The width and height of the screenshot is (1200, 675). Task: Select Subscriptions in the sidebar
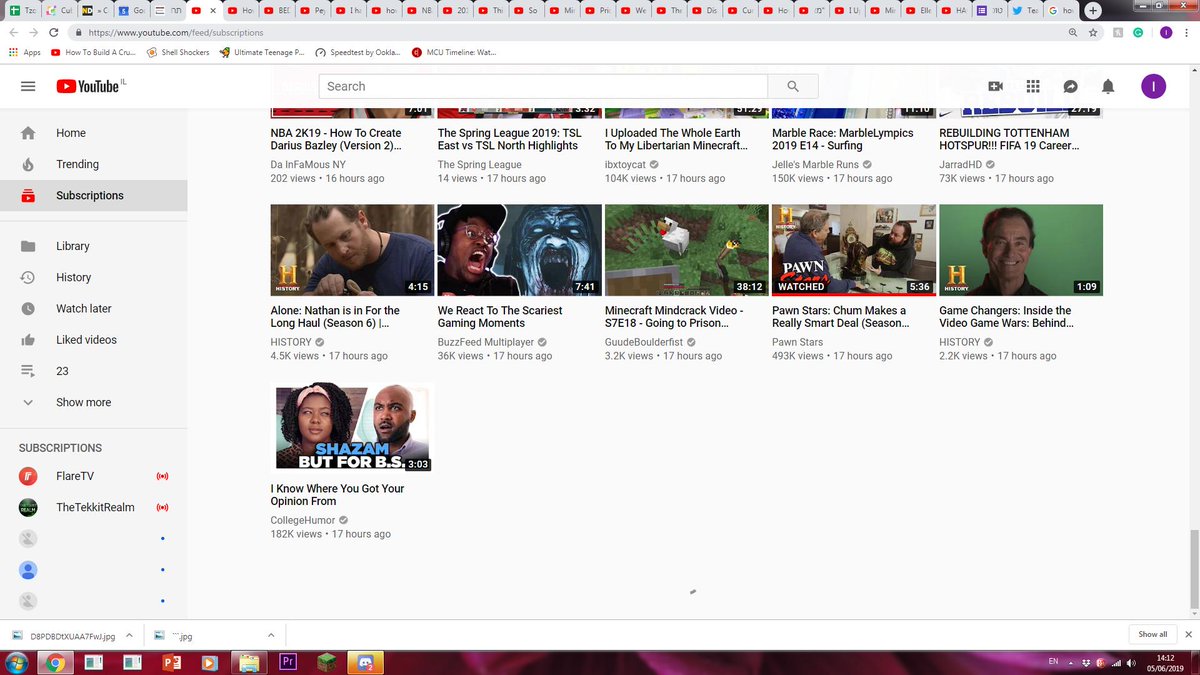[x=93, y=195]
